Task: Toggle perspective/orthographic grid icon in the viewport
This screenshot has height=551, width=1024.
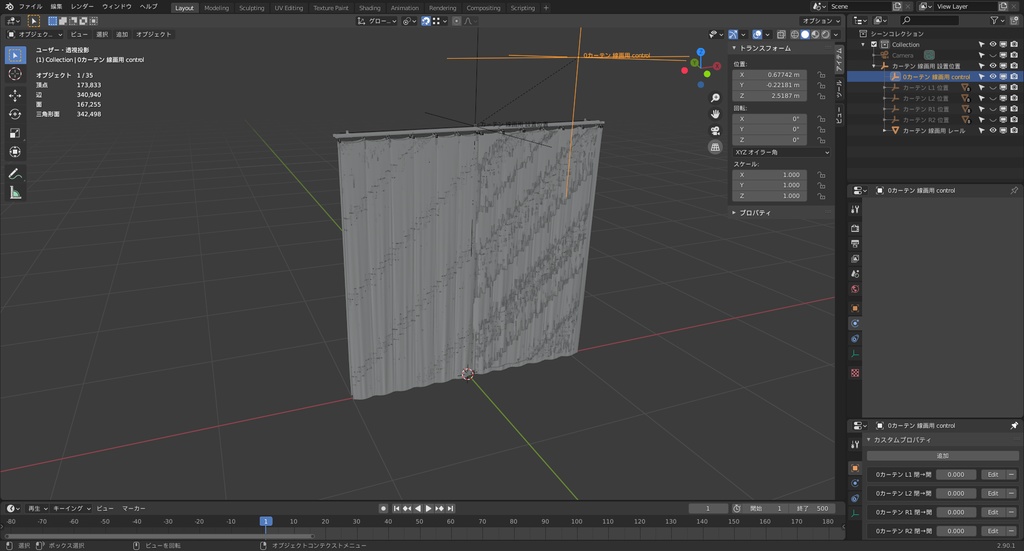Action: [x=715, y=147]
